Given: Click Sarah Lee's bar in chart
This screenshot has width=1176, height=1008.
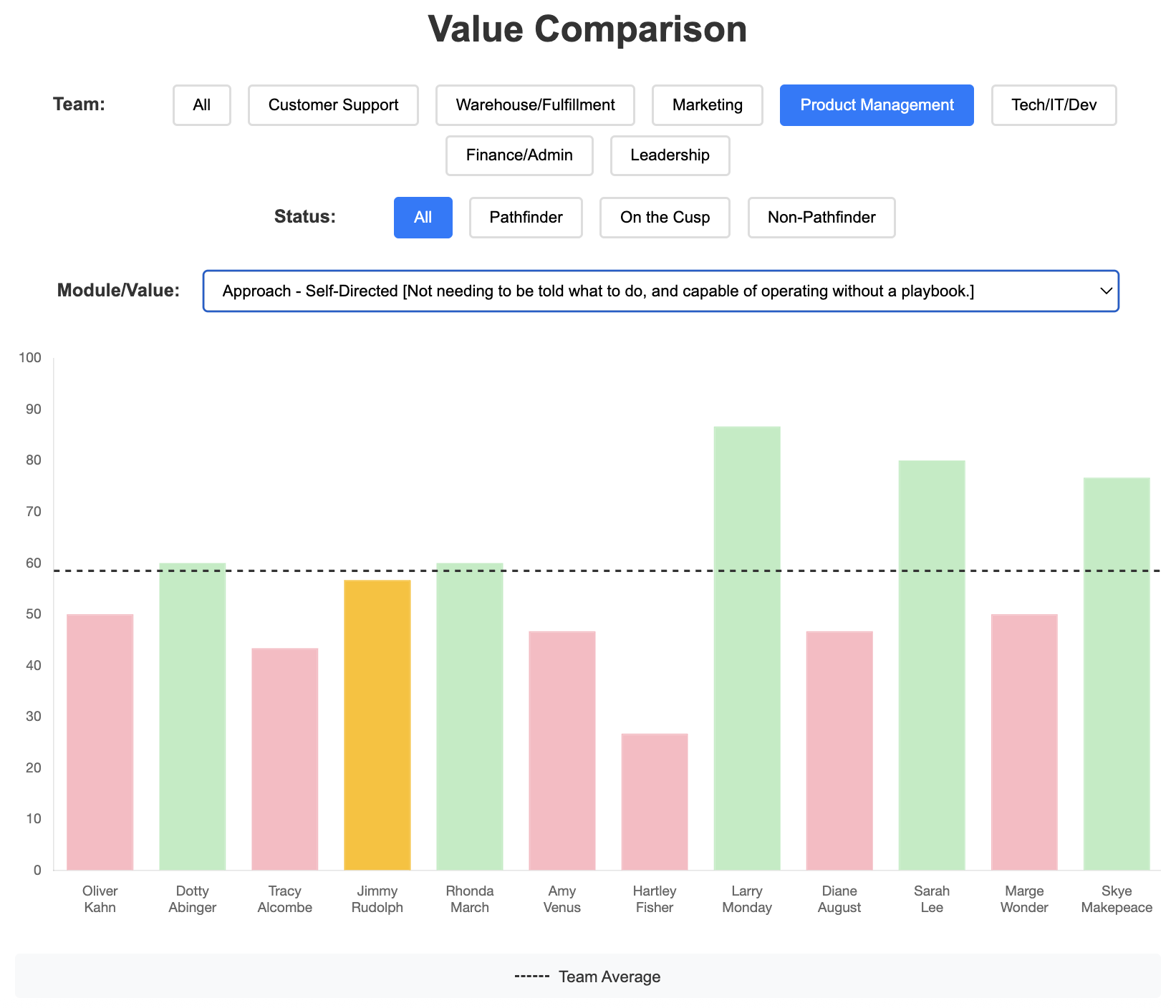Looking at the screenshot, I should 932,666.
